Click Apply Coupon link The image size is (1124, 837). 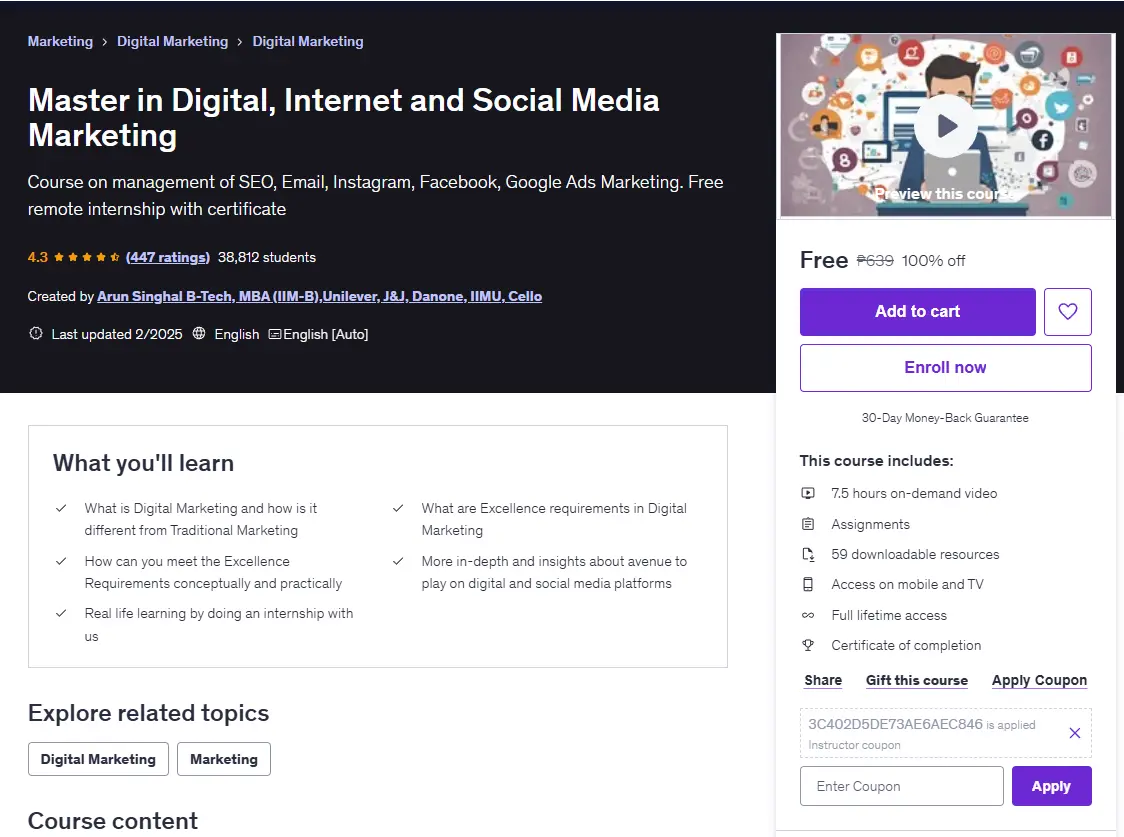pyautogui.click(x=1039, y=680)
